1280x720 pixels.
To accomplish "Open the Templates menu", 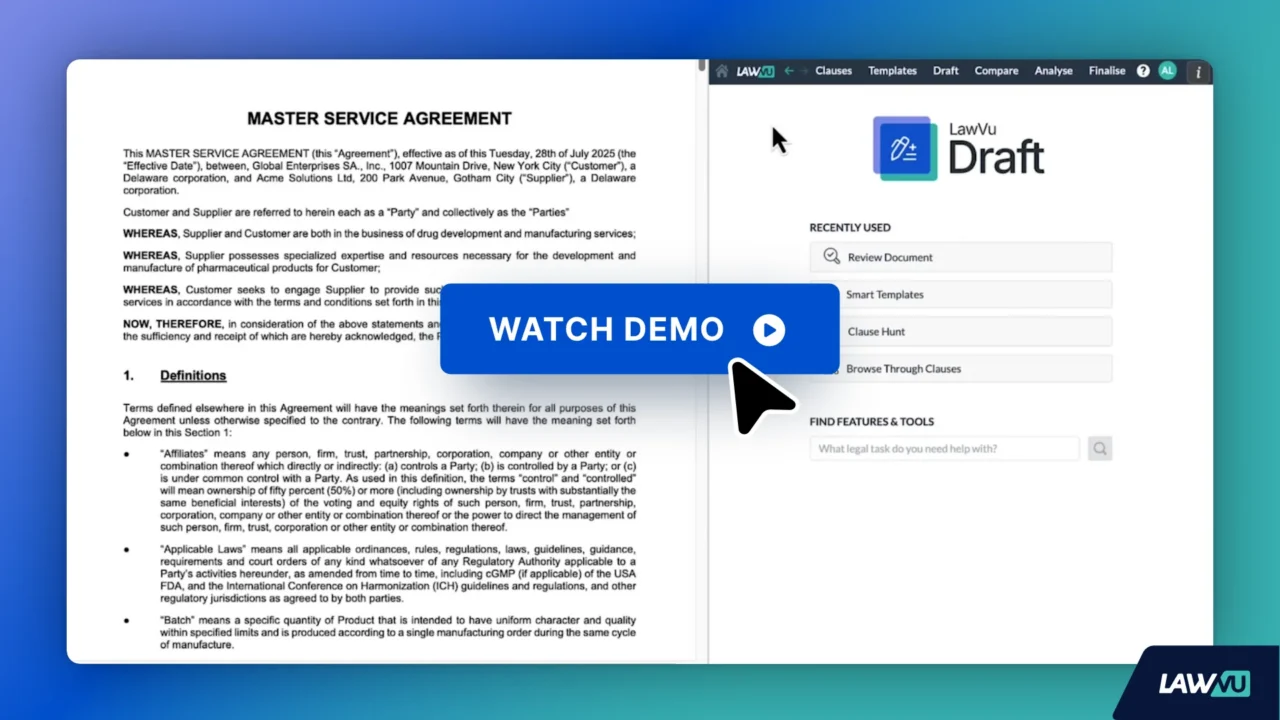I will (892, 71).
